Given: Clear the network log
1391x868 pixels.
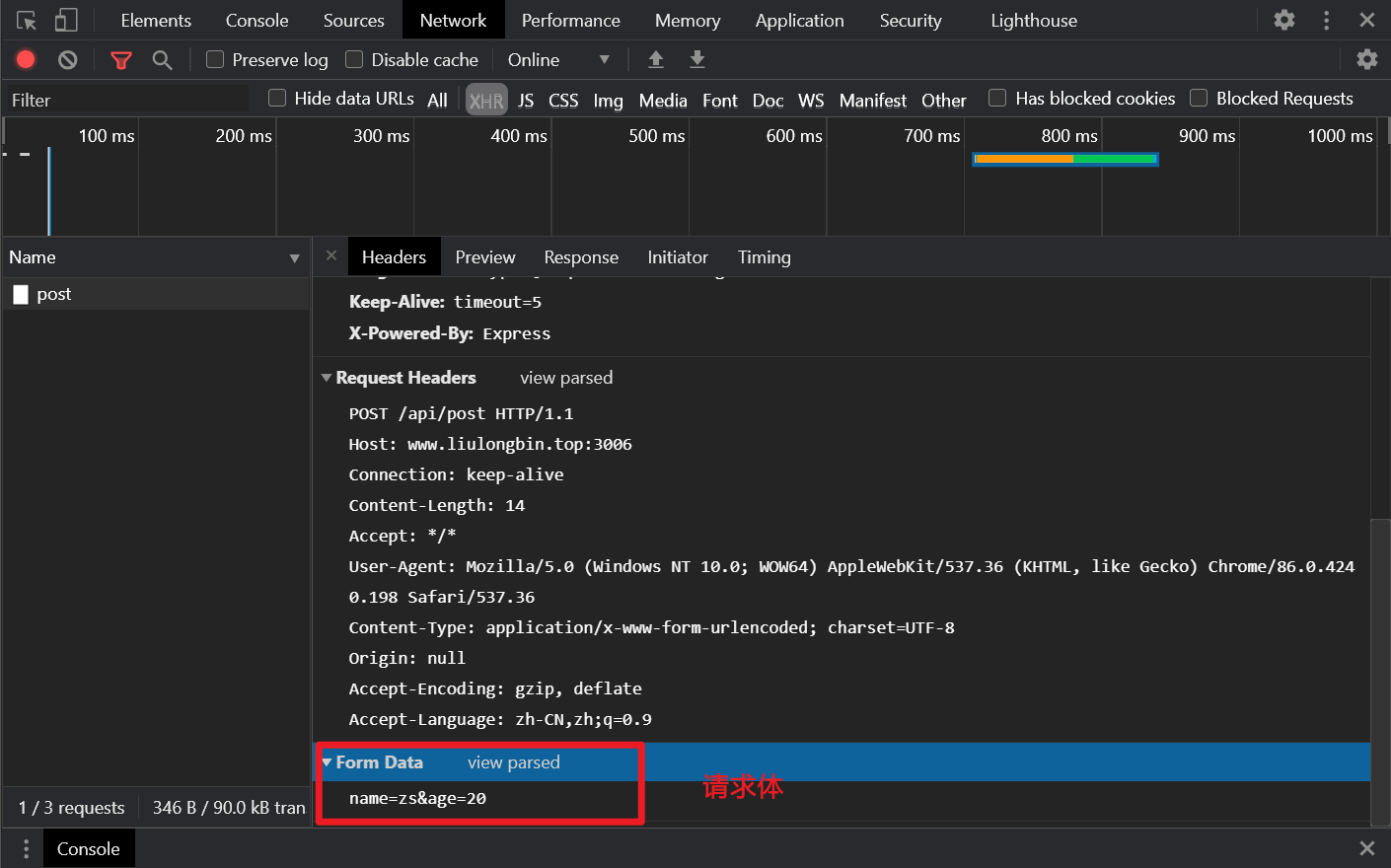Looking at the screenshot, I should [x=68, y=60].
